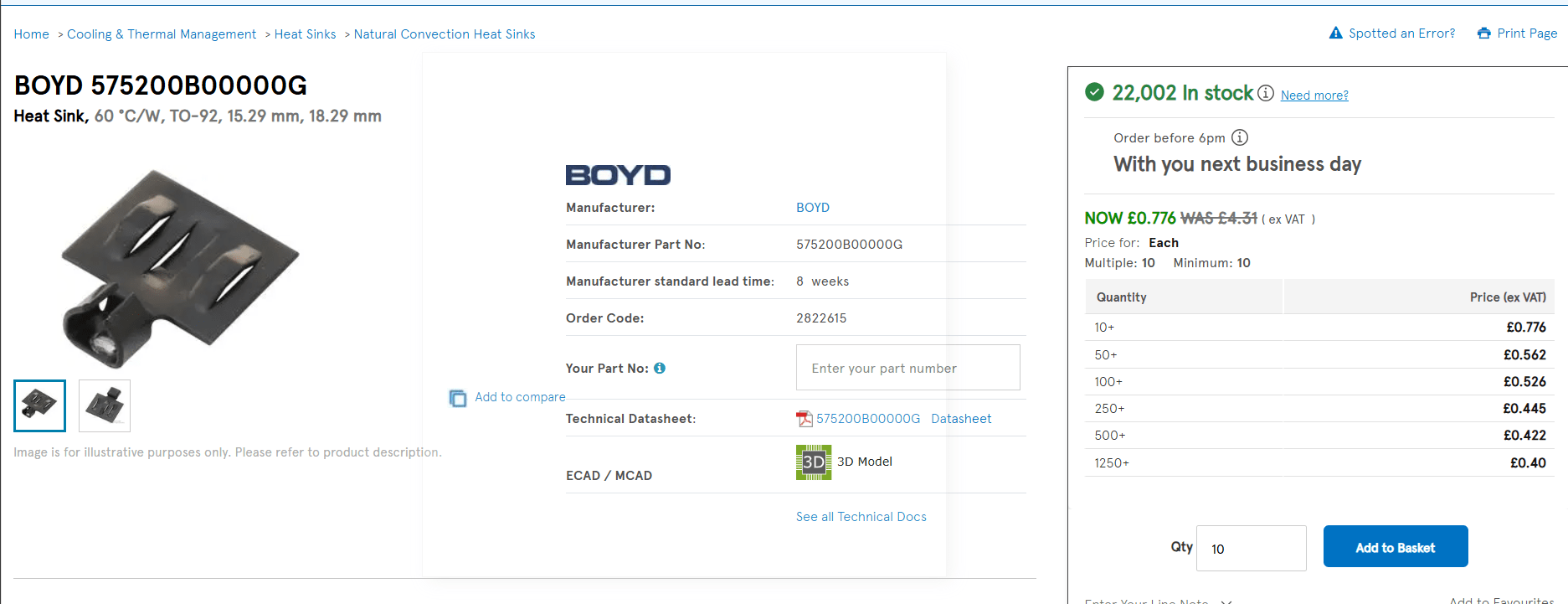Image resolution: width=1568 pixels, height=604 pixels.
Task: Click the Spotted an Error warning icon
Action: pos(1336,34)
